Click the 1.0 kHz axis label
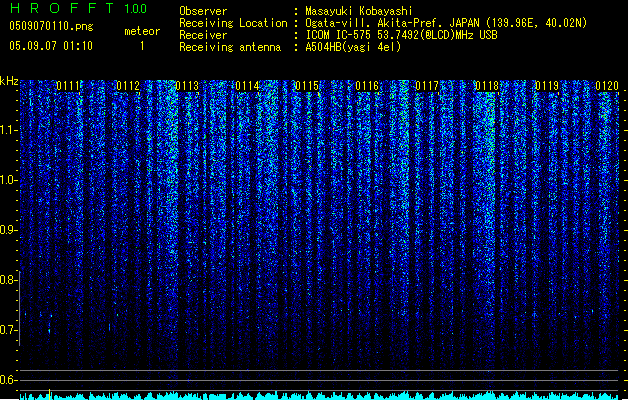Screen dimensions: 629x400 coord(9,180)
